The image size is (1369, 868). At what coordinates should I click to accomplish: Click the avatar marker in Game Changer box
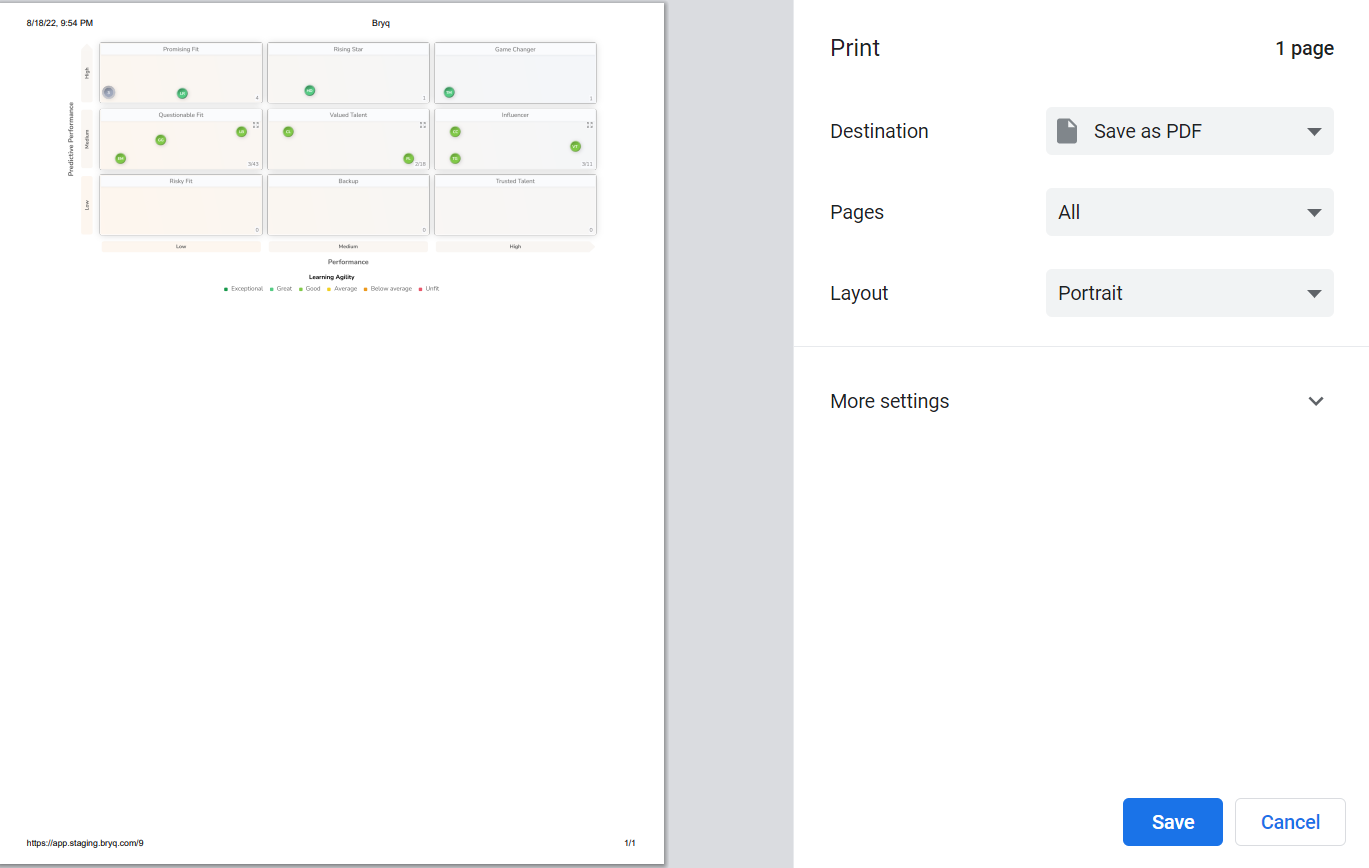(x=449, y=92)
